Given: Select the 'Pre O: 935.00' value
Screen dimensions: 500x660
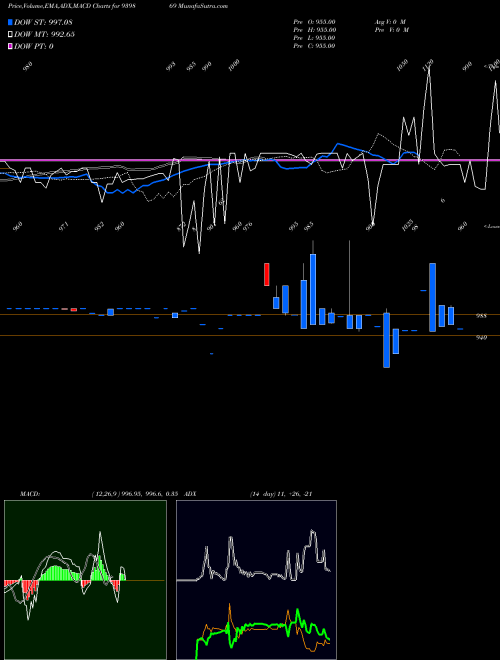Looking at the screenshot, I should click(x=314, y=22).
